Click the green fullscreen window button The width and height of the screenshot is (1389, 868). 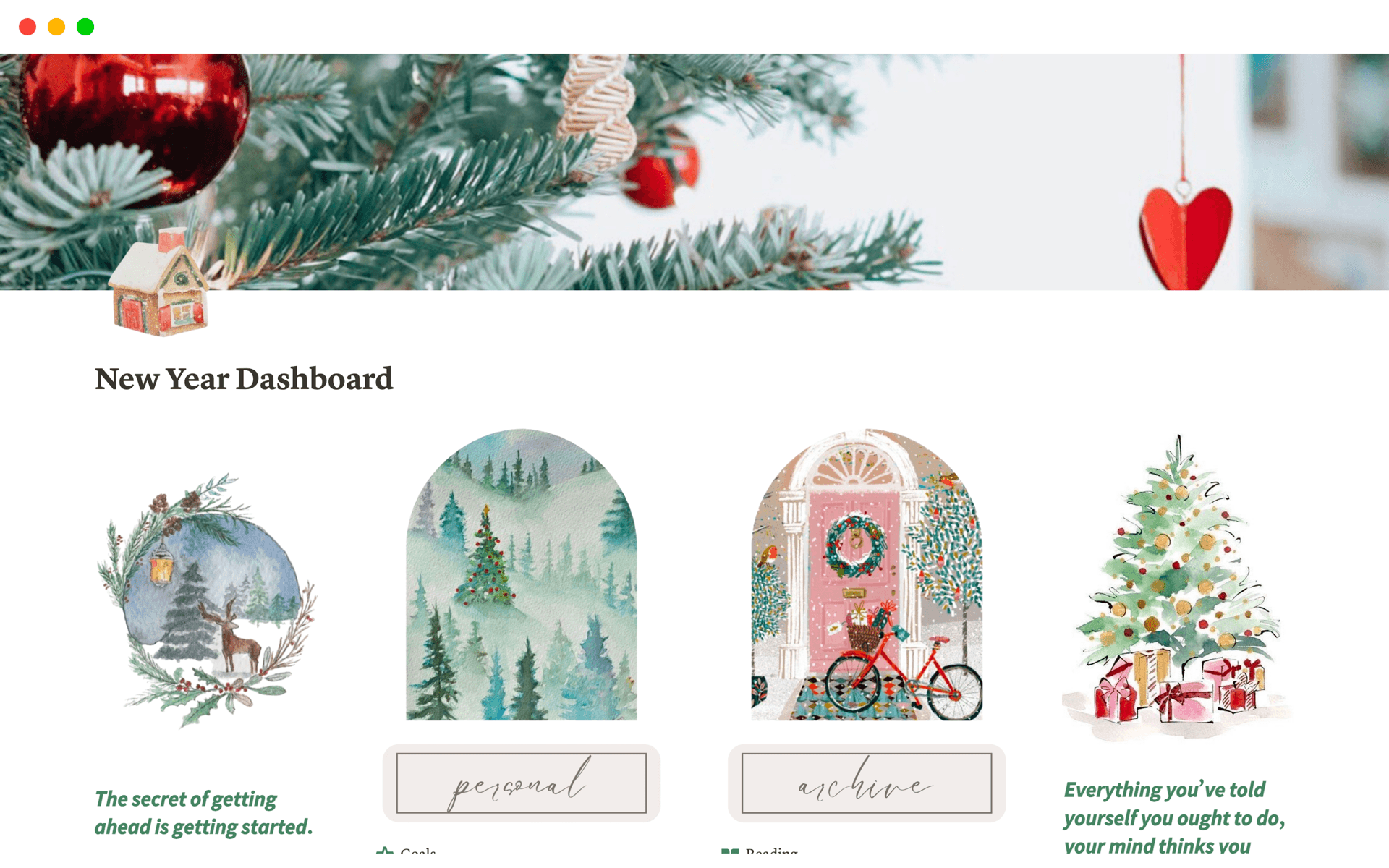click(x=85, y=27)
